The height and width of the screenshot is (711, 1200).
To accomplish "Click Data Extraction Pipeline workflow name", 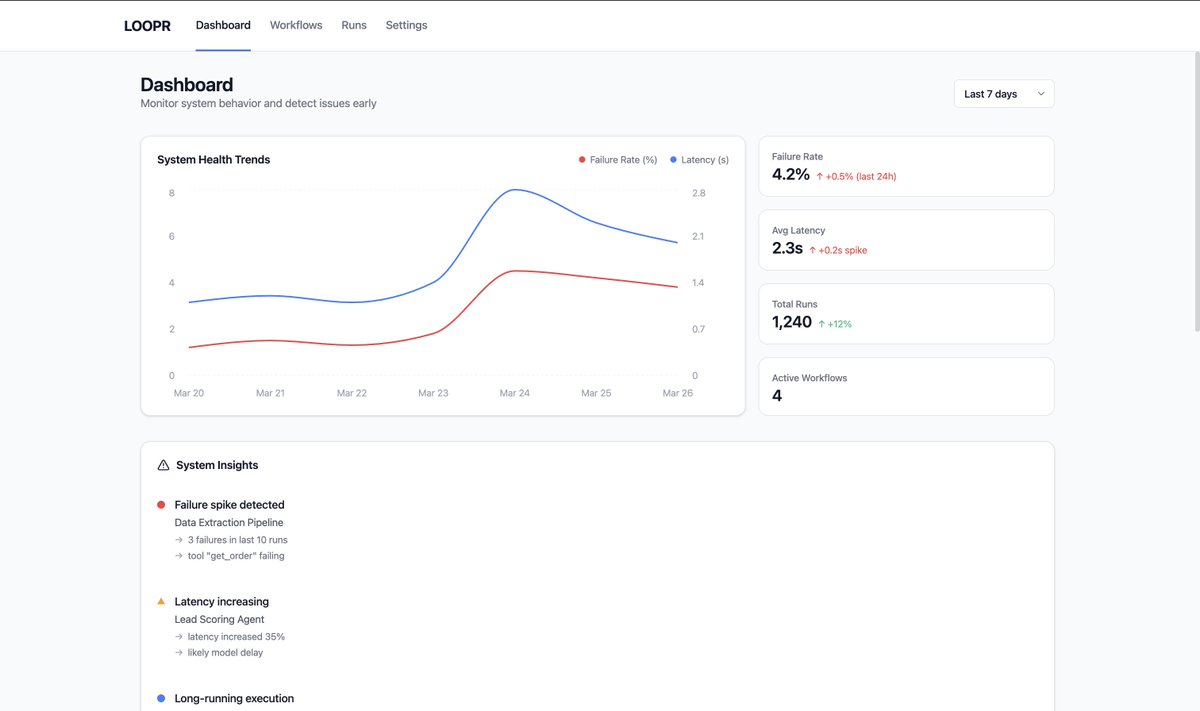I will click(229, 523).
